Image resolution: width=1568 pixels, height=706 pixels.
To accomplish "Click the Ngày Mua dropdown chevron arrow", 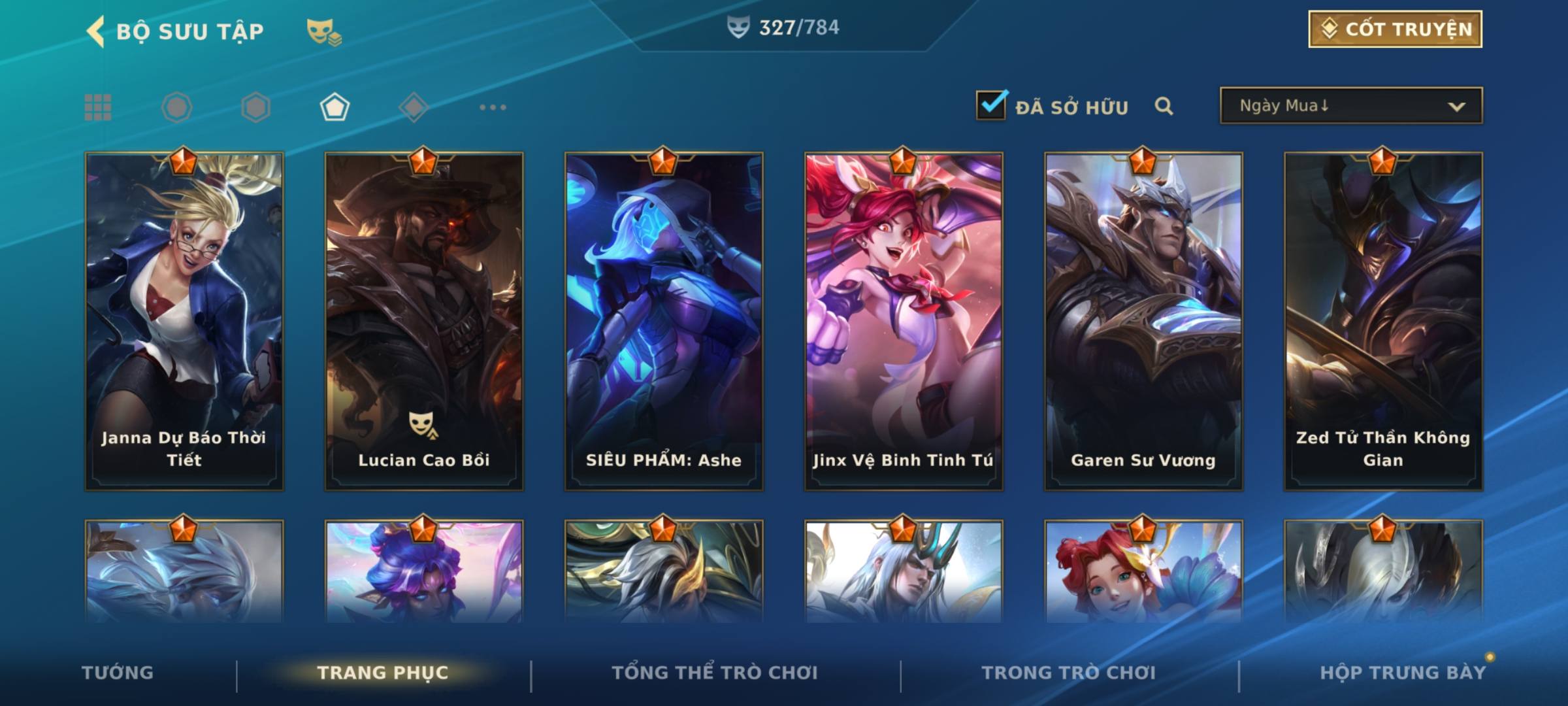I will (x=1456, y=107).
